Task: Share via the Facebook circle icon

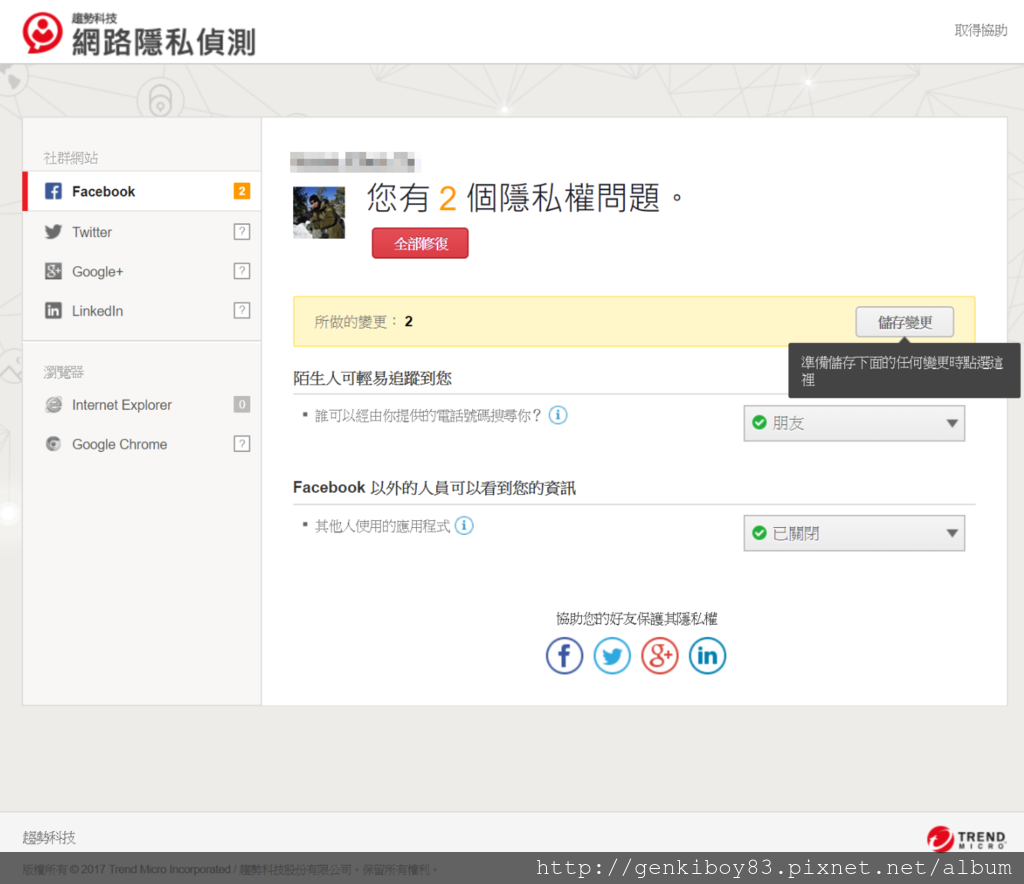Action: [x=564, y=655]
